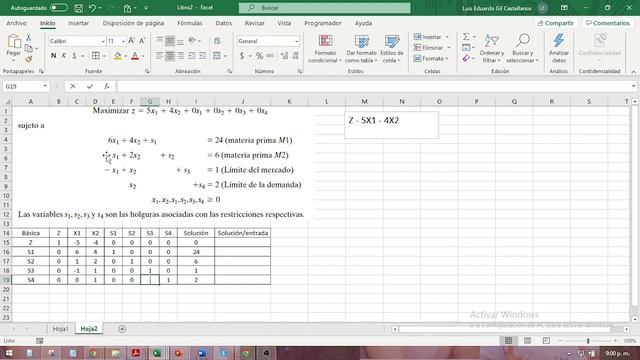Click the Comentarios button
This screenshot has width=640, height=360.
[x=608, y=23]
